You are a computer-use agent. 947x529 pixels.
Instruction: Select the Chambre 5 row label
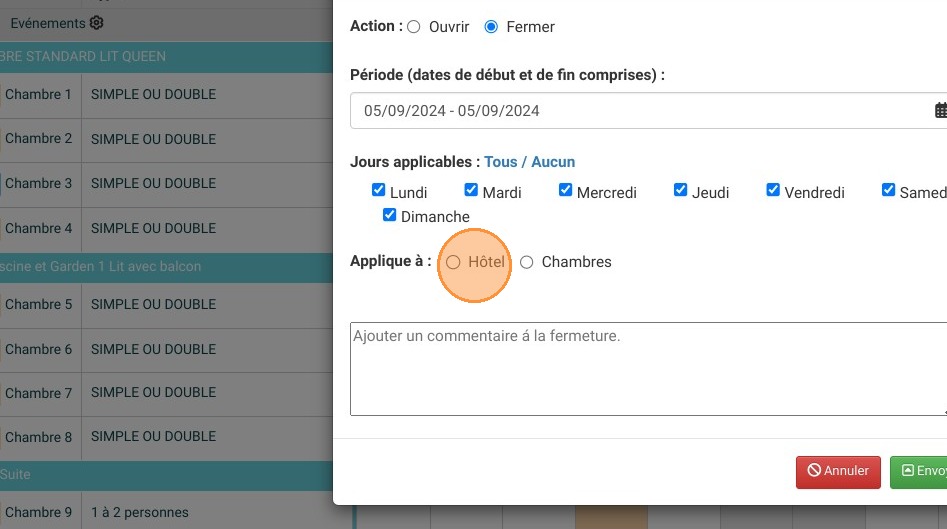coord(39,304)
